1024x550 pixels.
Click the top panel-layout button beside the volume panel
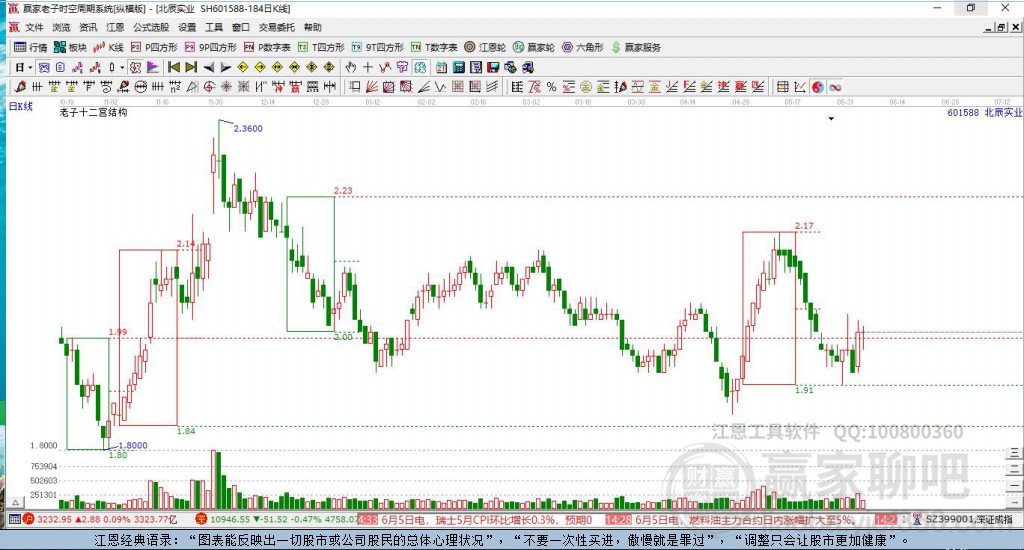tap(1014, 452)
